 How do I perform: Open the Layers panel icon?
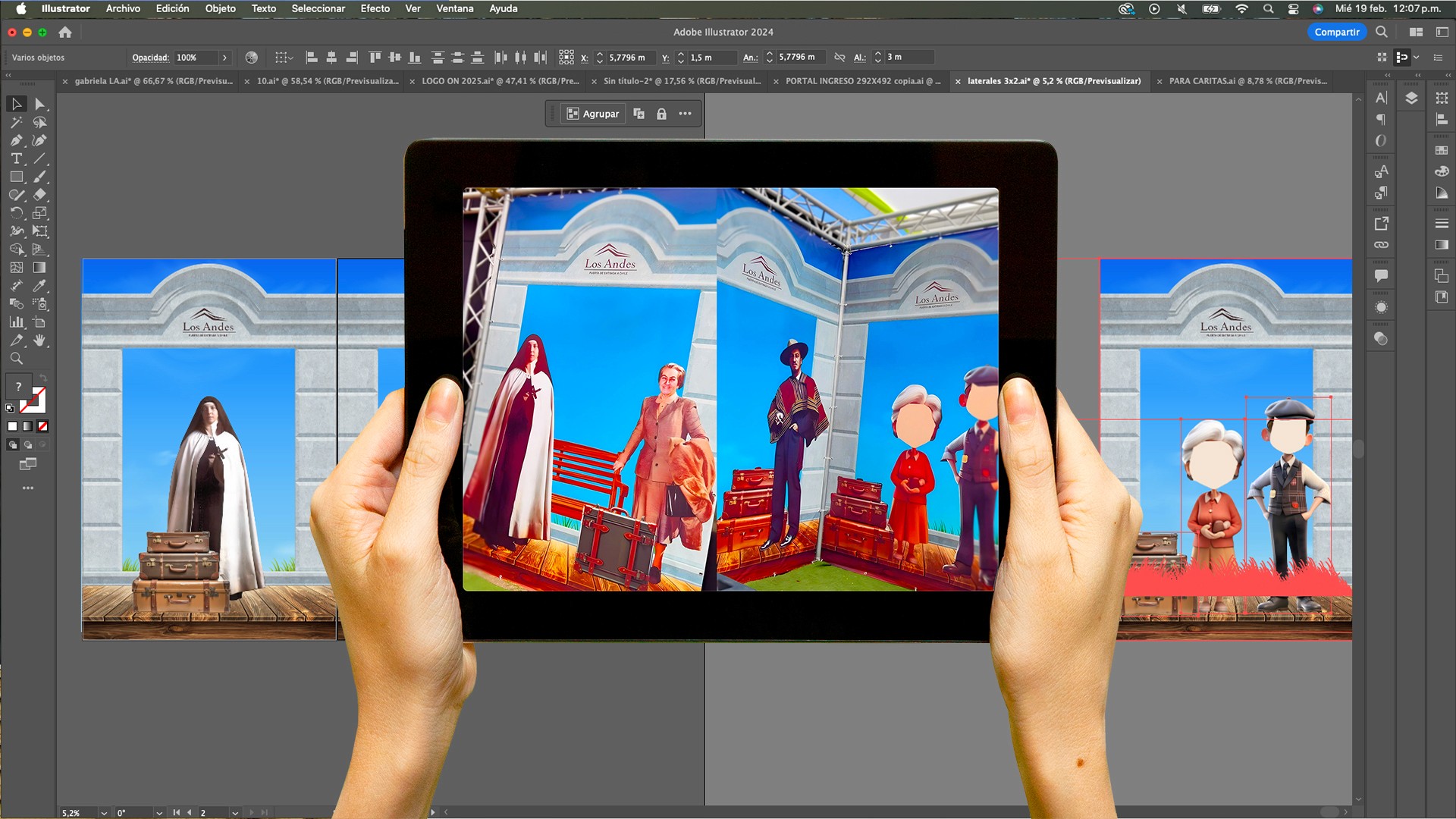click(x=1411, y=99)
